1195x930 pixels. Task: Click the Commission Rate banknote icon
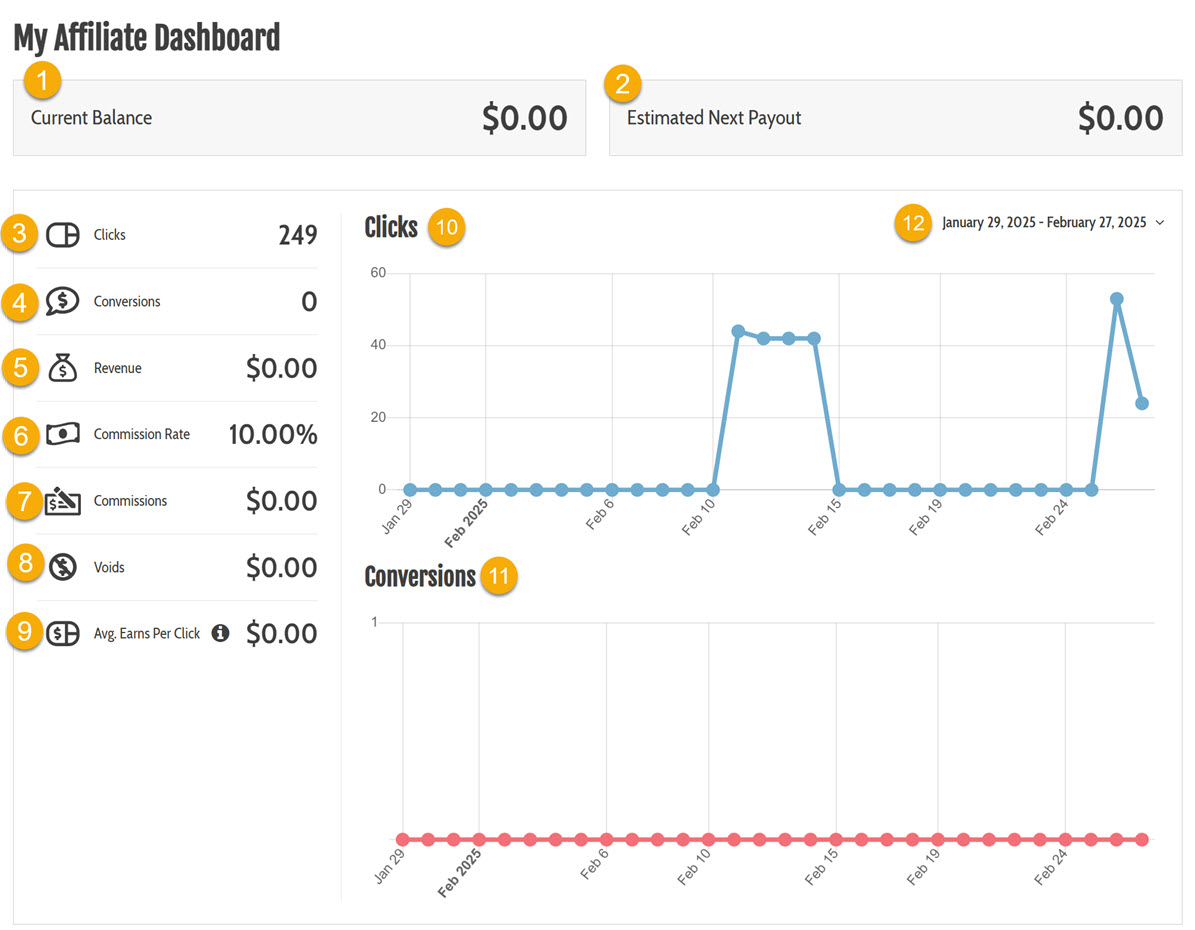pyautogui.click(x=63, y=434)
